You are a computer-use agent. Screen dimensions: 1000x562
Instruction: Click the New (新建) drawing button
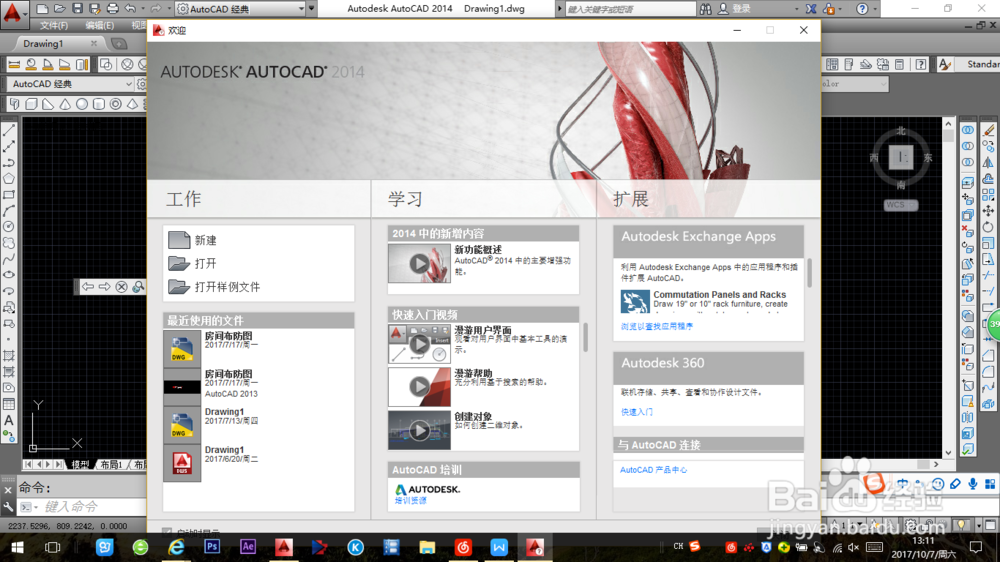point(193,240)
